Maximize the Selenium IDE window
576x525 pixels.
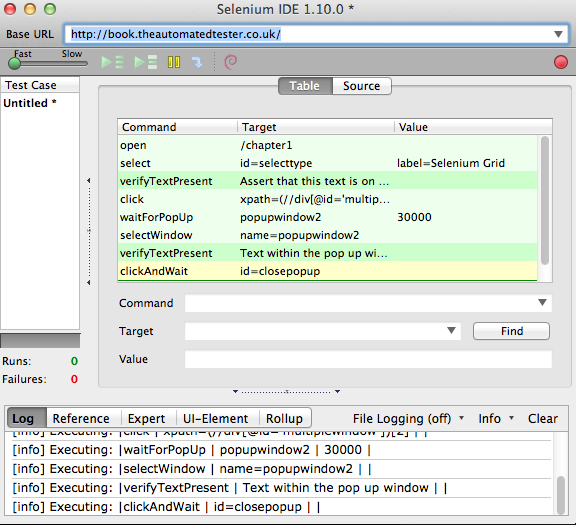(50, 9)
